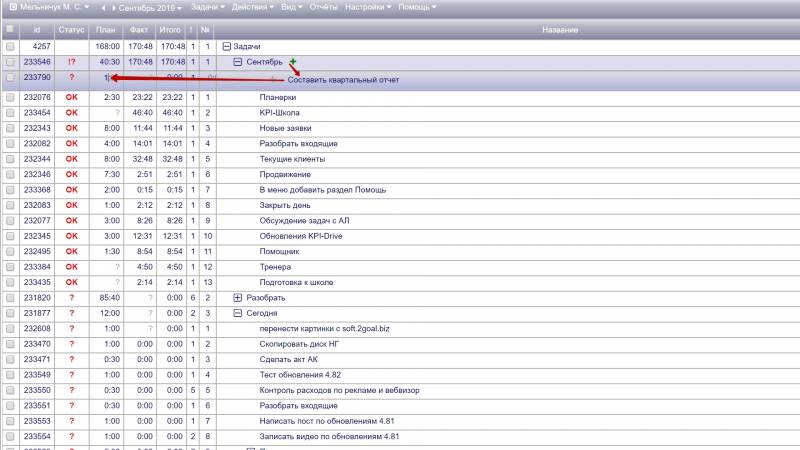Select task Обсуждение задач с АЛ
The height and width of the screenshot is (450, 800).
tap(304, 221)
